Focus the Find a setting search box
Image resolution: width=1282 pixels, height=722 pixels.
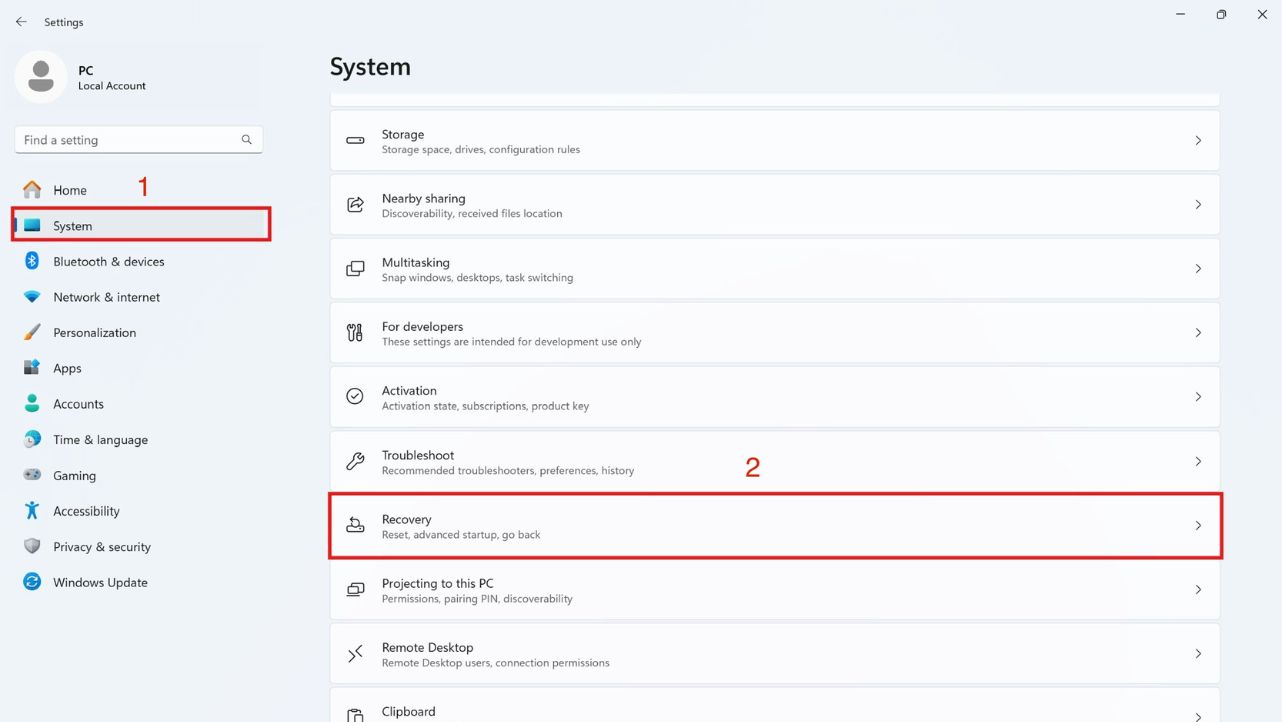click(139, 140)
